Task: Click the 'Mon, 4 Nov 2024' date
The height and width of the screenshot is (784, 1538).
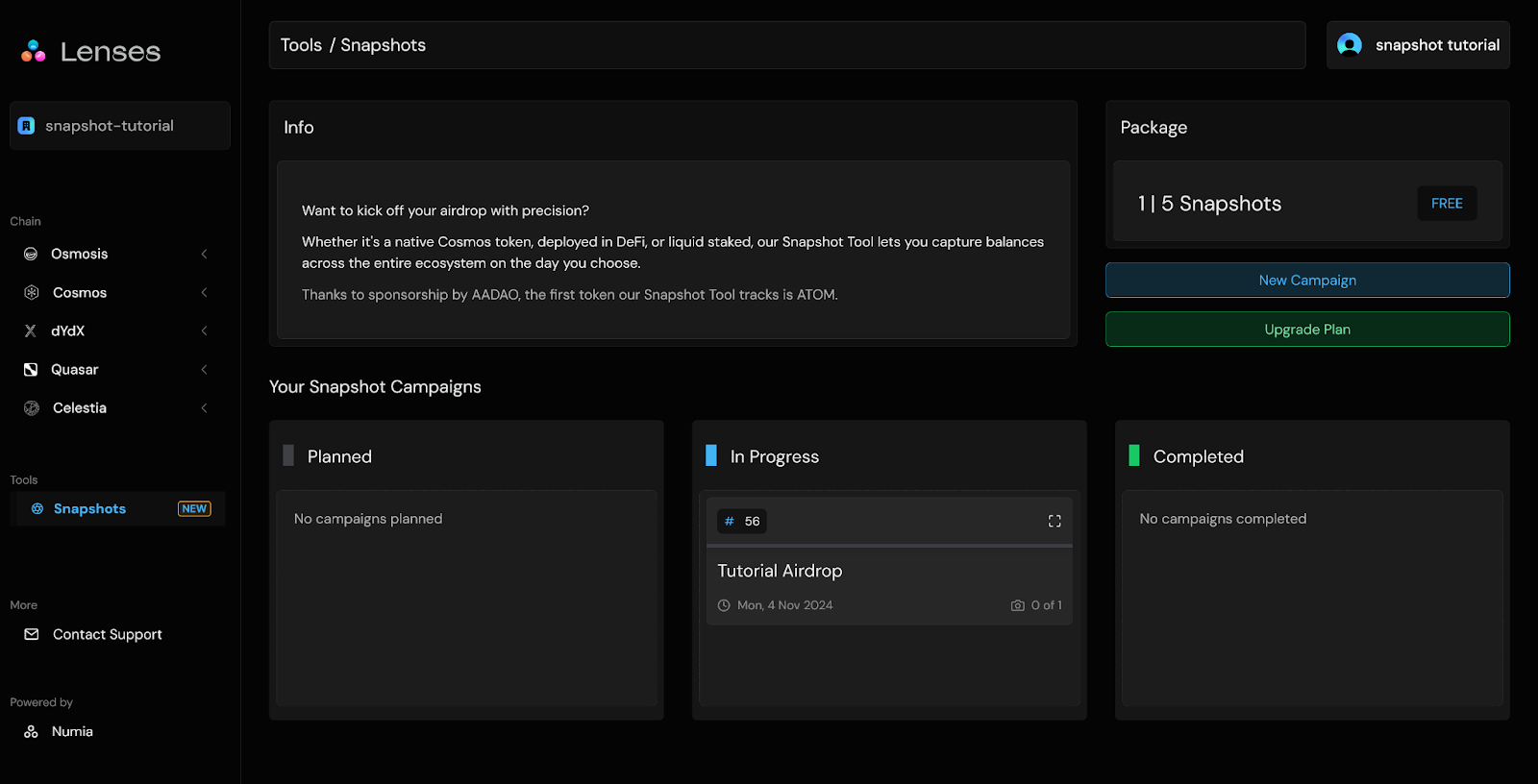Action: (x=785, y=605)
